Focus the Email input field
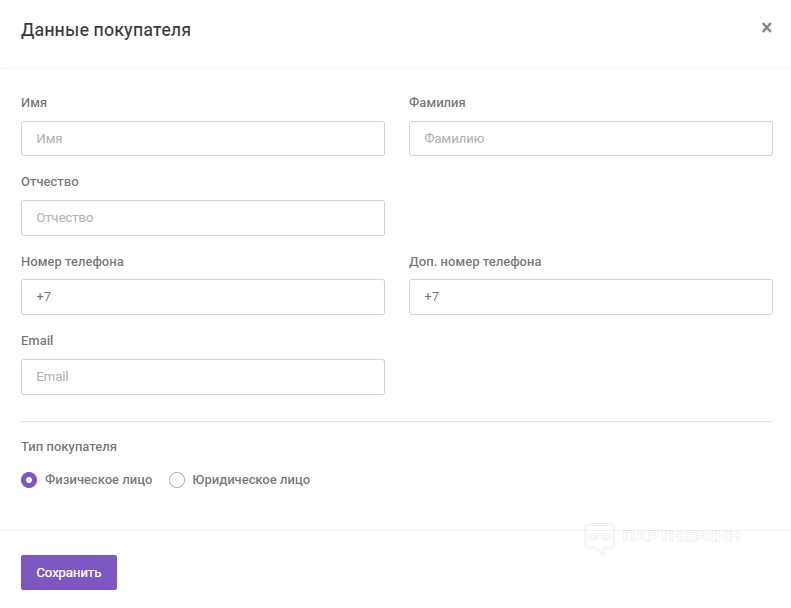Image resolution: width=791 pixels, height=608 pixels. [x=203, y=377]
